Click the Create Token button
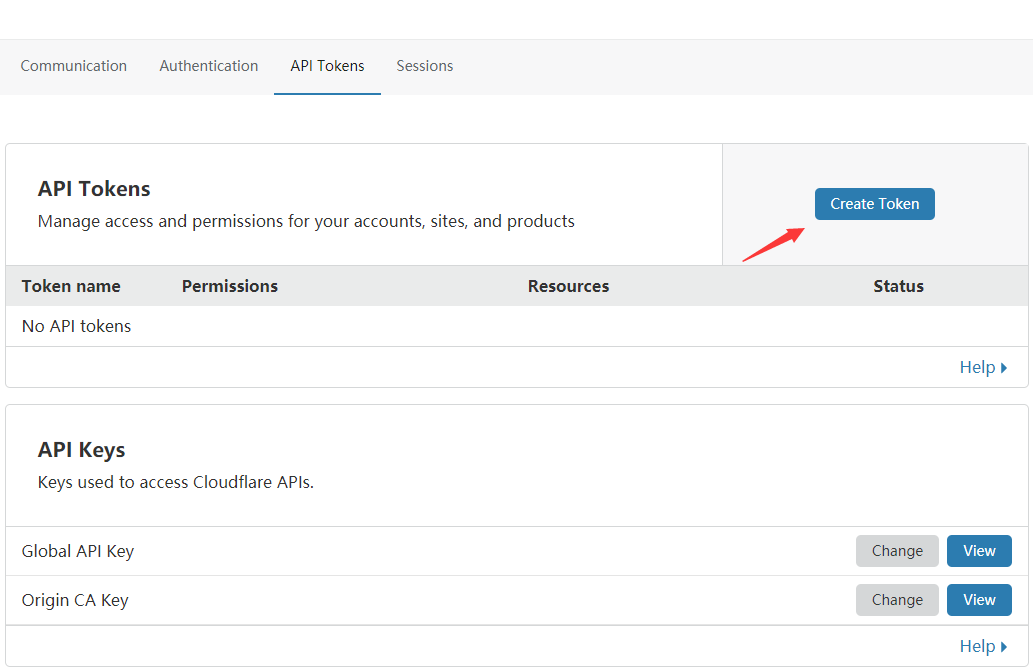 (x=874, y=204)
